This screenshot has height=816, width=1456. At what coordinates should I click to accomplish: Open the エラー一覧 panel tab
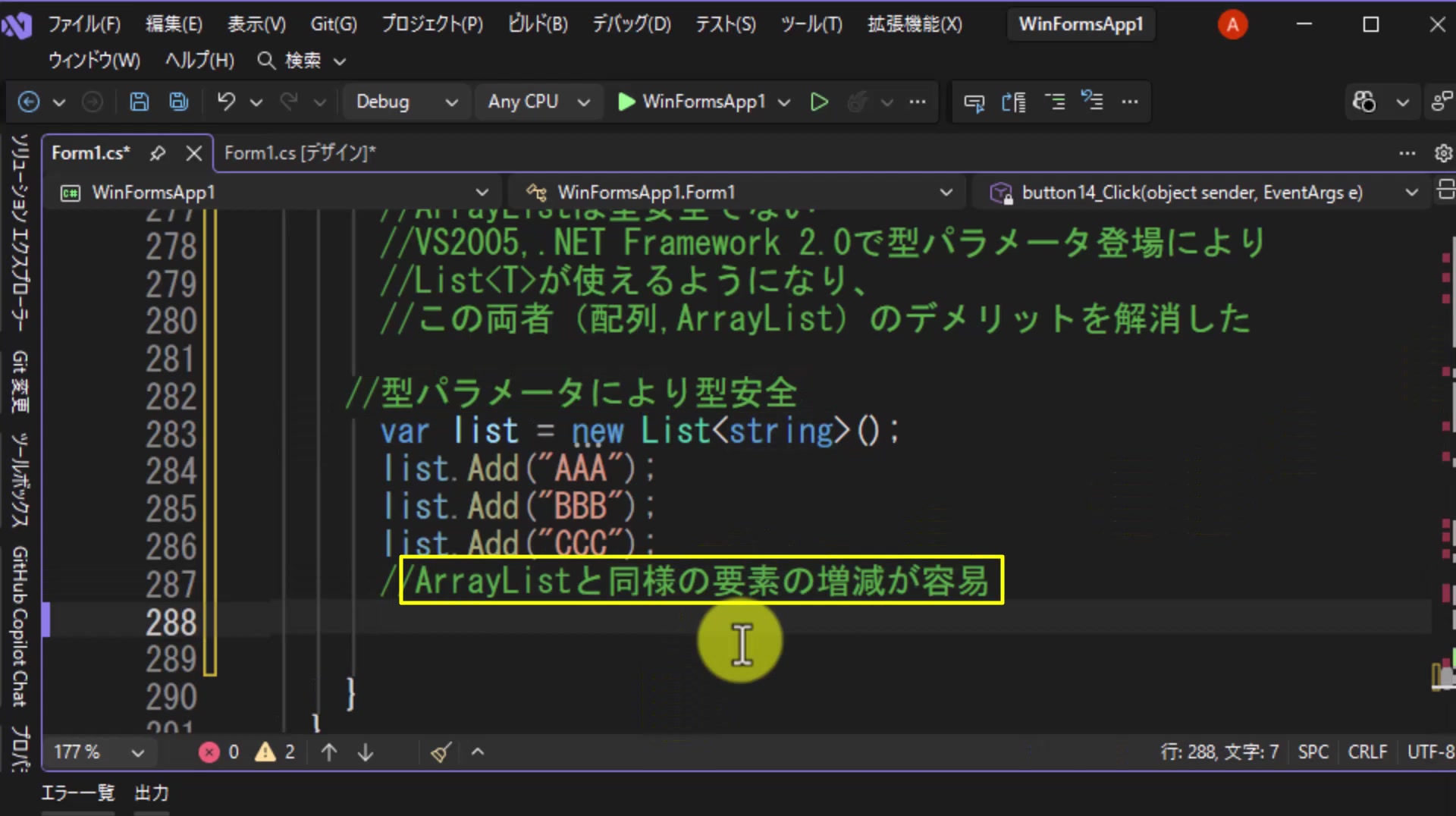(77, 792)
